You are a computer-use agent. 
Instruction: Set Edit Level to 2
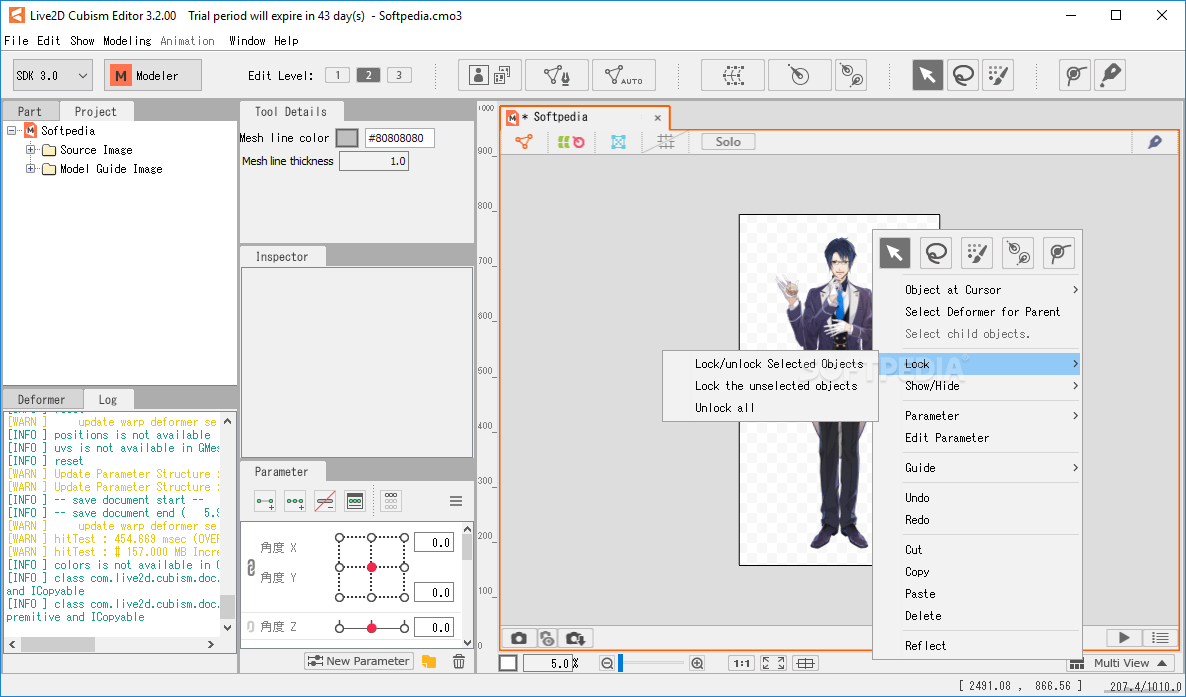pyautogui.click(x=368, y=75)
